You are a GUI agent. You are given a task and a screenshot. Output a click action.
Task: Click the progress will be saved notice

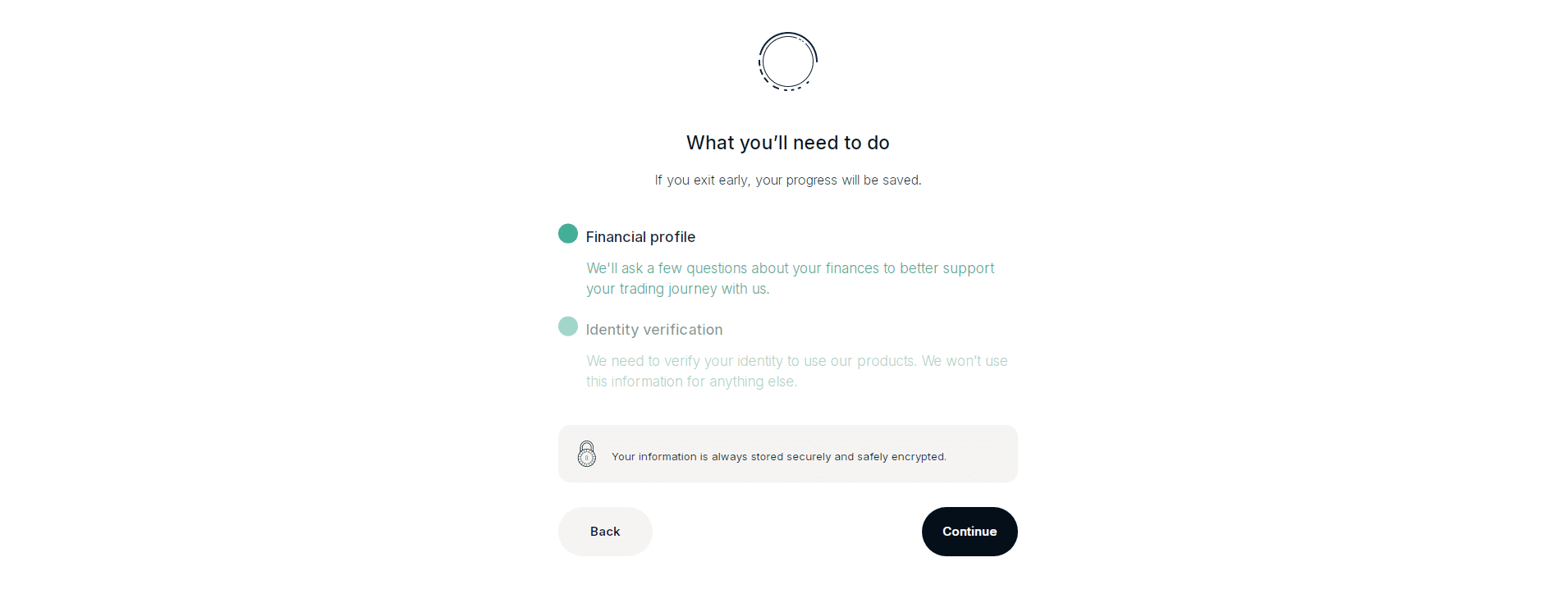click(x=788, y=180)
